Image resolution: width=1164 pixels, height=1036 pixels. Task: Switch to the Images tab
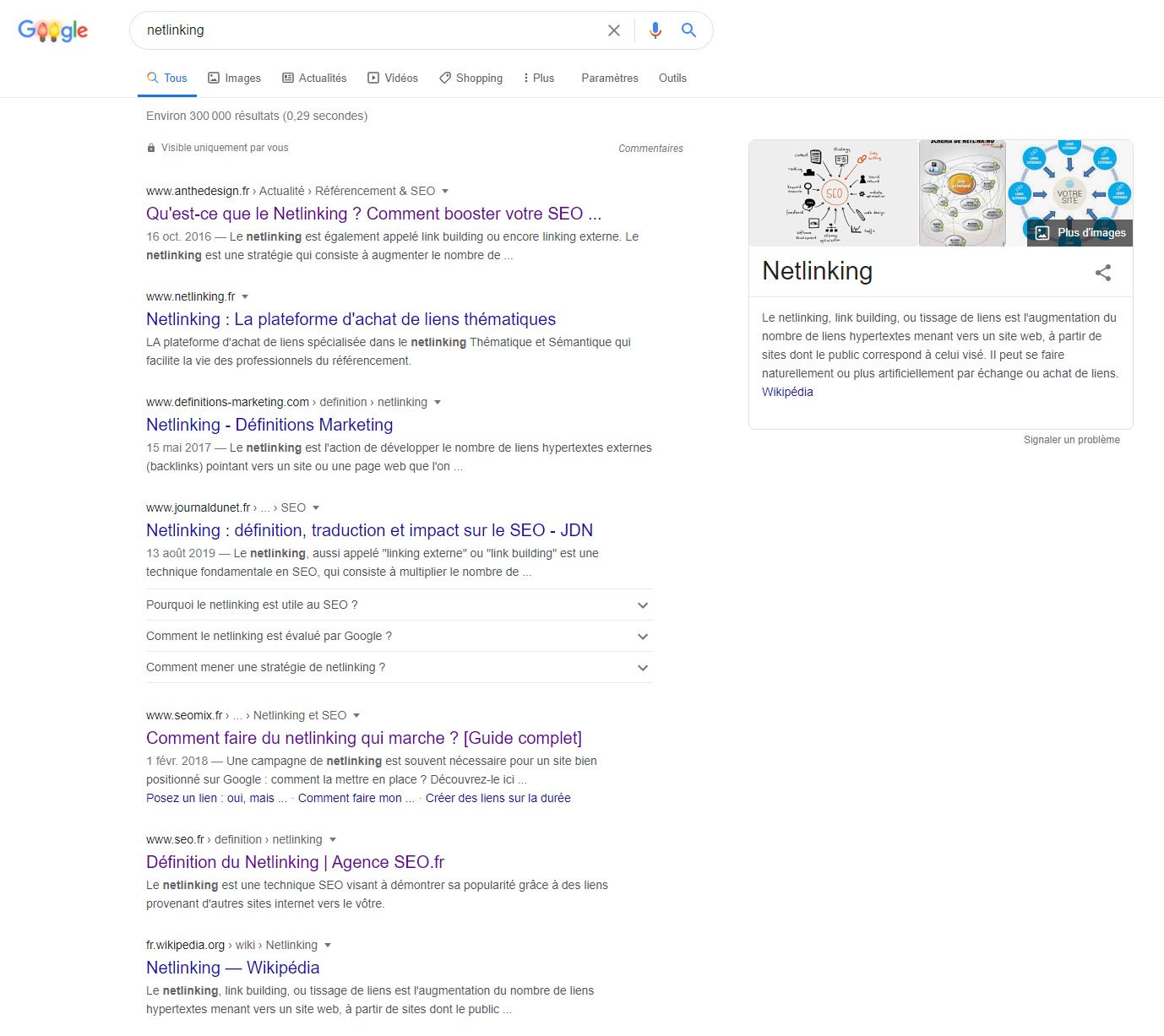(x=235, y=78)
